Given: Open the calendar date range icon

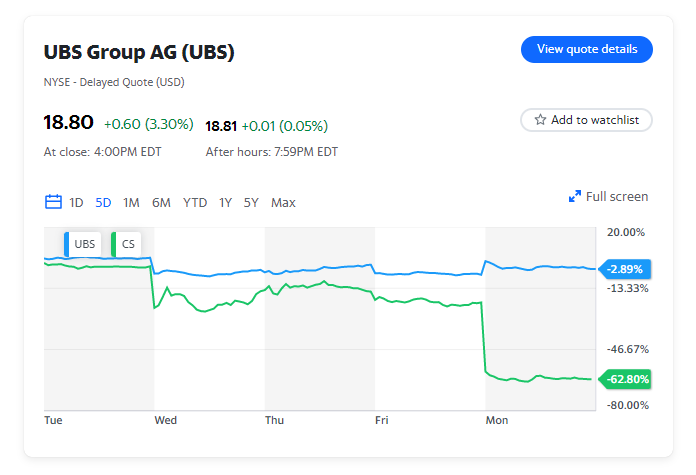Looking at the screenshot, I should pyautogui.click(x=53, y=202).
